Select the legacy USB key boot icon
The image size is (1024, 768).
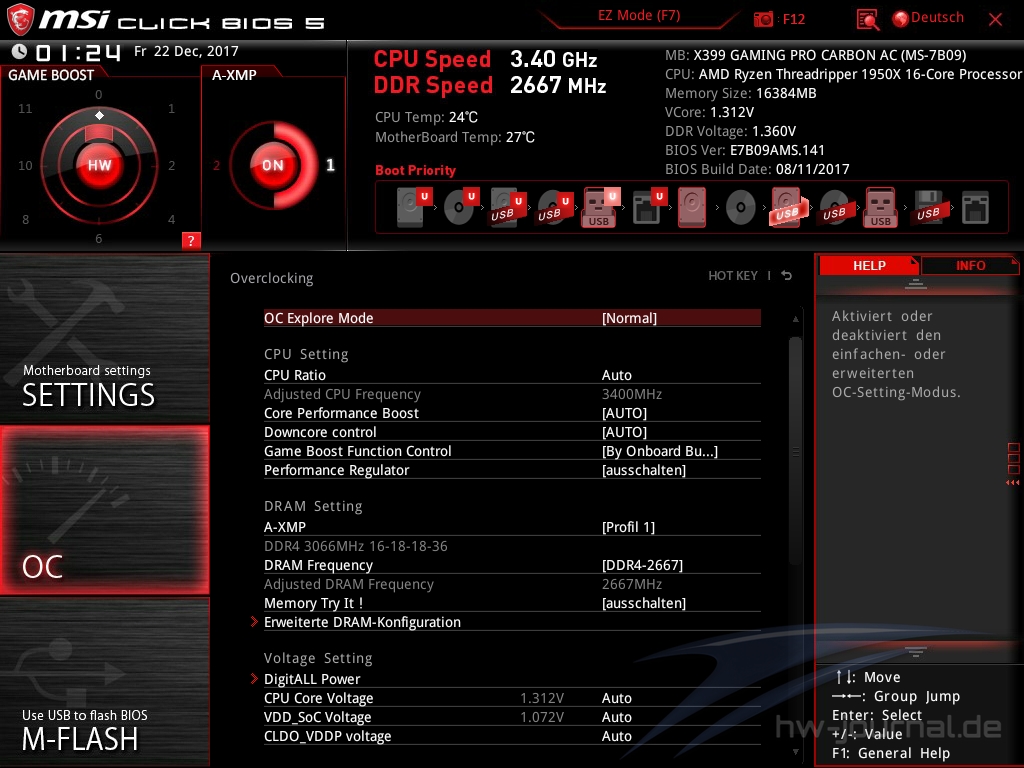pos(881,207)
